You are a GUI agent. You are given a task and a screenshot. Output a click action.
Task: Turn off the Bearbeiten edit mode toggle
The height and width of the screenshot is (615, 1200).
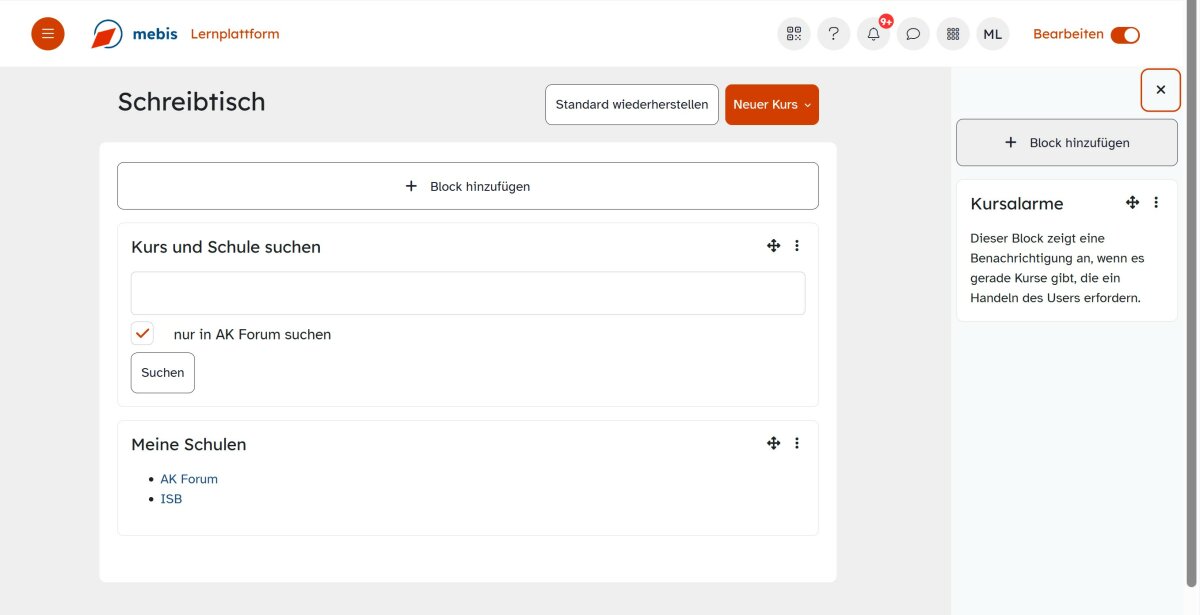[x=1125, y=35]
